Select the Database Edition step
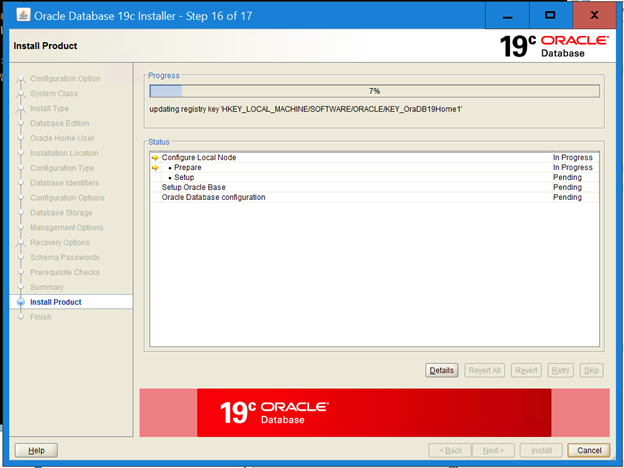Viewport: 624px width, 468px height. click(x=60, y=123)
